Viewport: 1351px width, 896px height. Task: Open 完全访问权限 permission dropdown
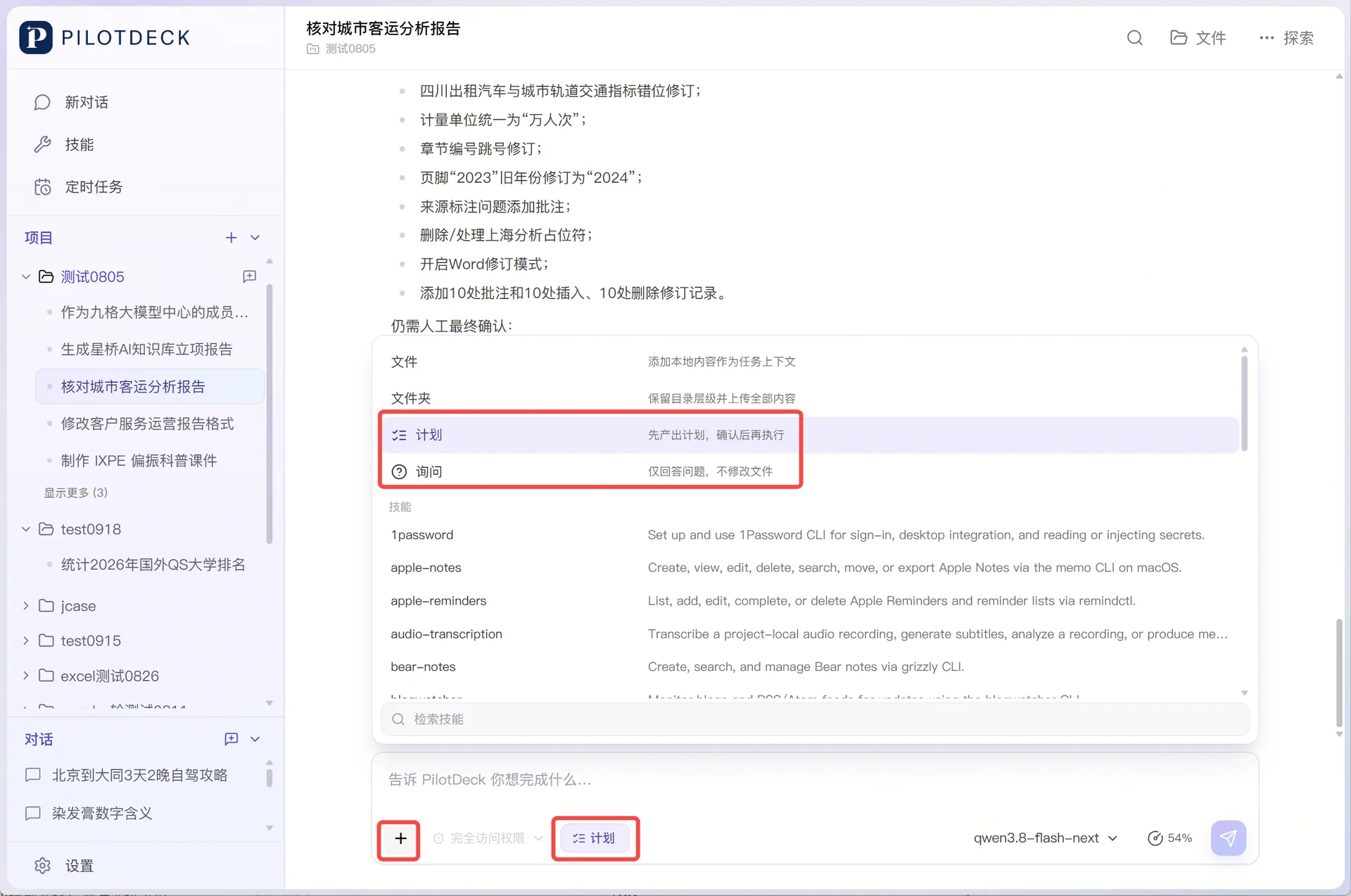(x=488, y=838)
